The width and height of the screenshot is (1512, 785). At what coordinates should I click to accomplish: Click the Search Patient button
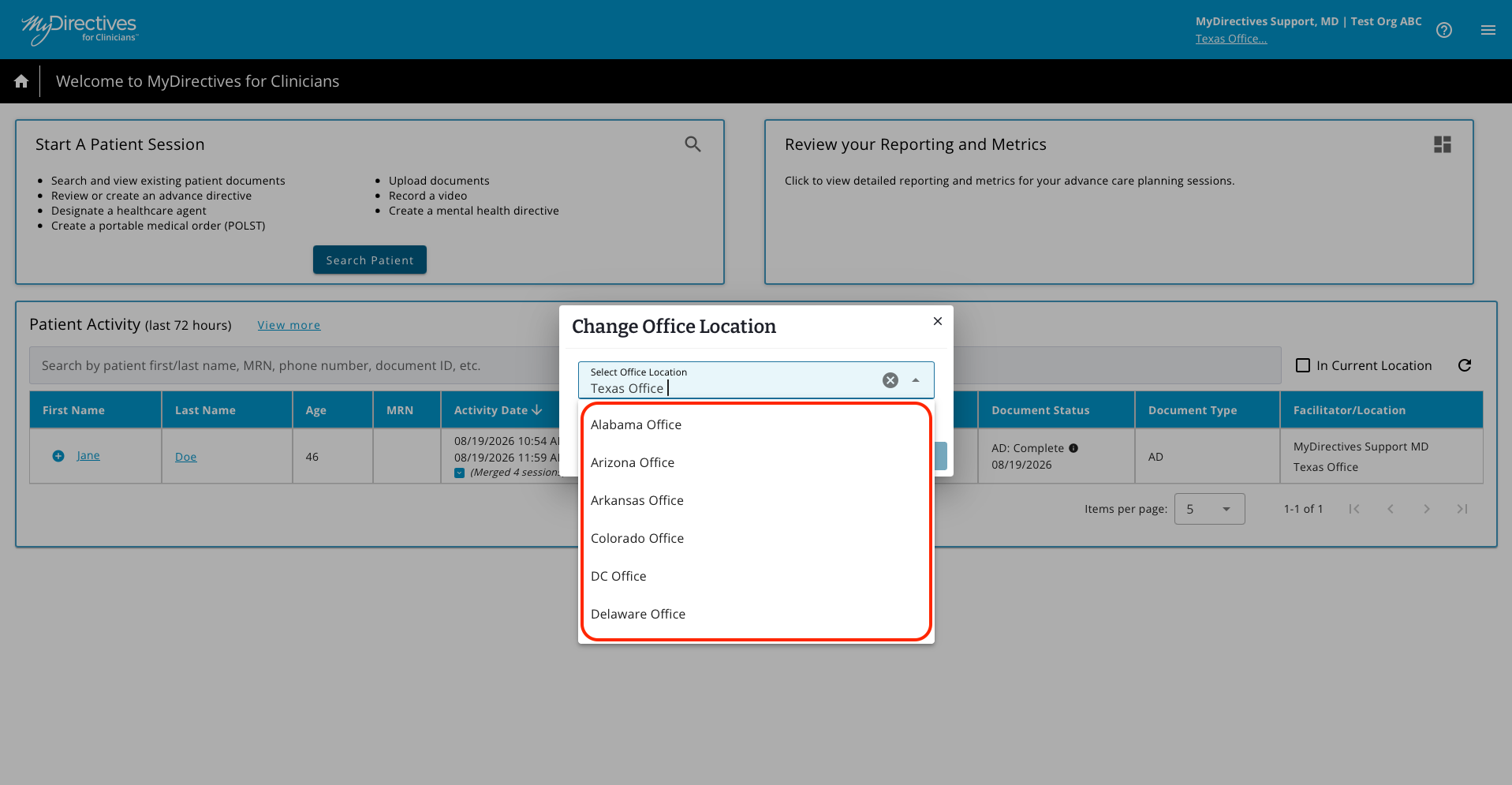[370, 260]
